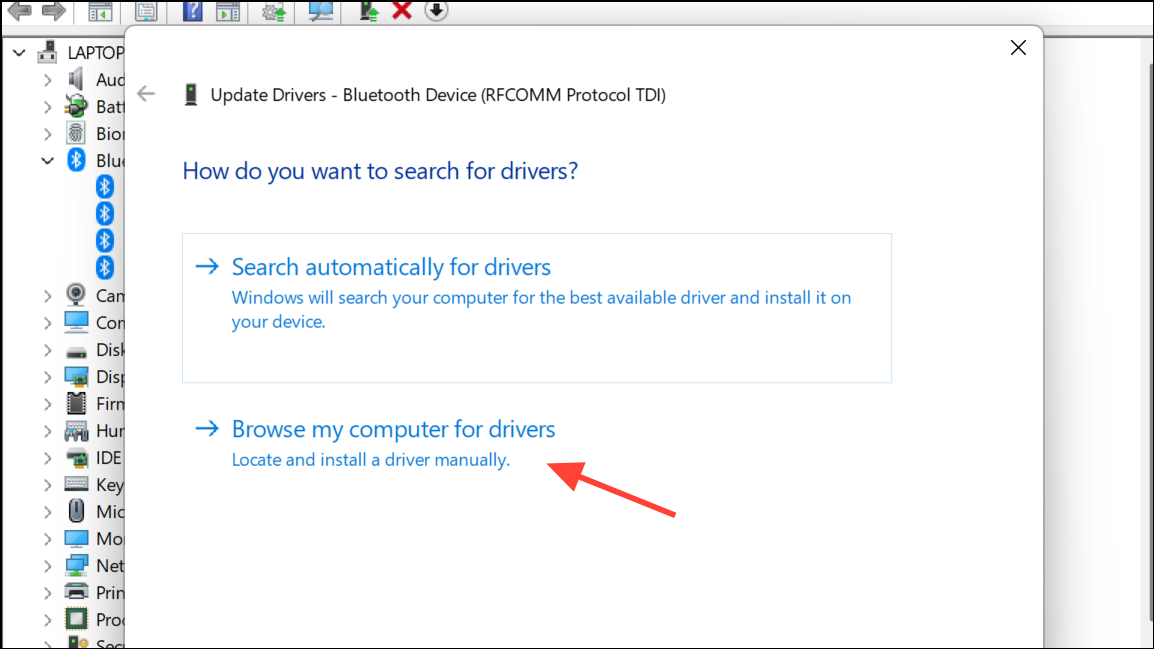Expand the Print queues chevron
1154x649 pixels.
(47, 592)
